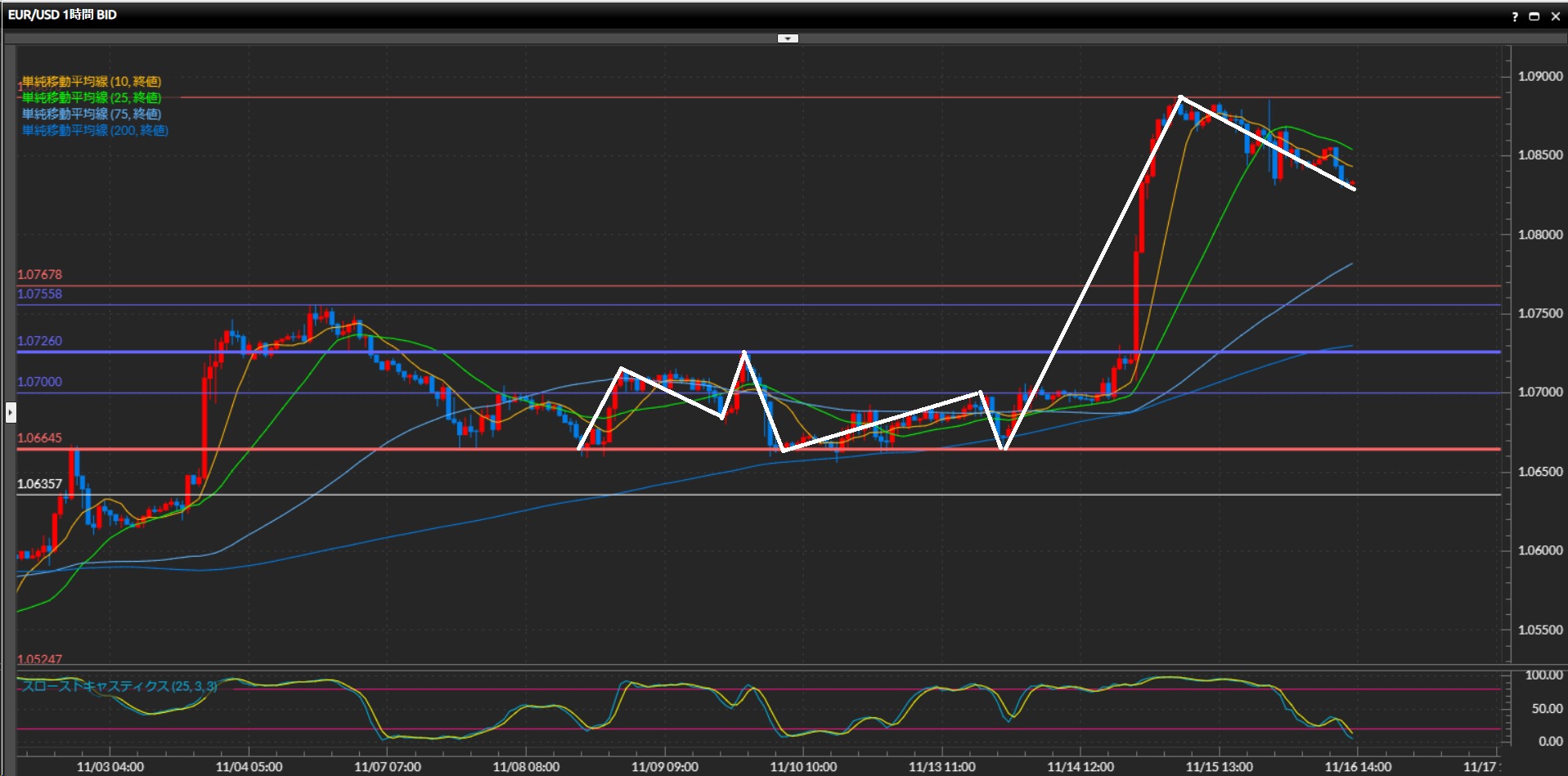Click the 単純移動平均線 (200, 終値) indicator label
1568x776 pixels.
94,131
